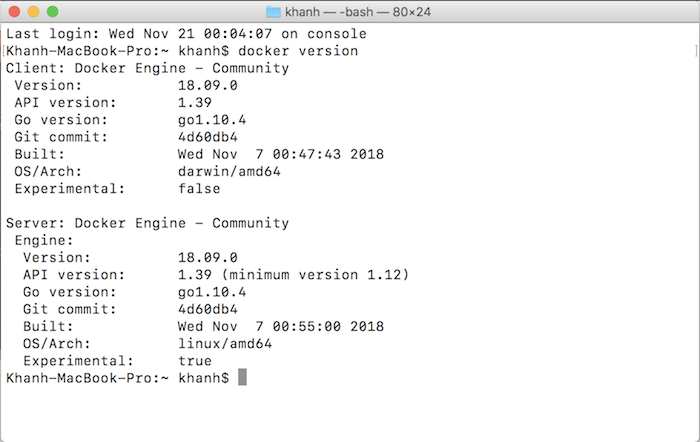Viewport: 700px width, 442px height.
Task: Click server Go version go1.10.4
Action: [x=212, y=292]
